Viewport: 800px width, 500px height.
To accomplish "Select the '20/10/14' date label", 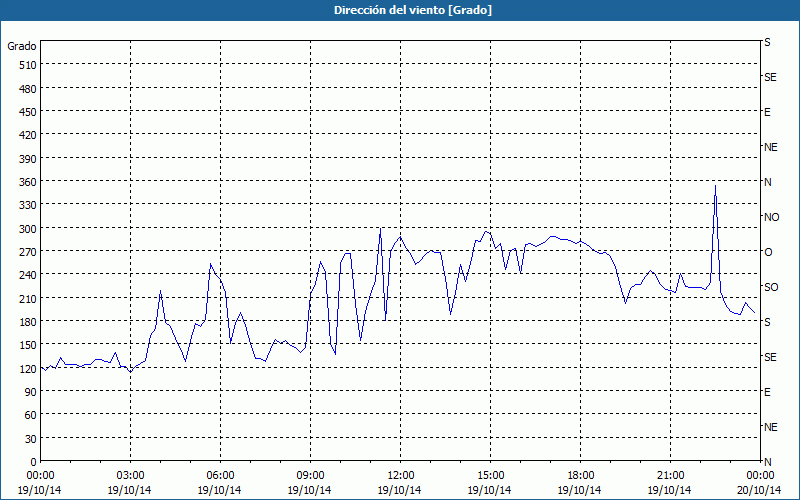I will (x=759, y=490).
